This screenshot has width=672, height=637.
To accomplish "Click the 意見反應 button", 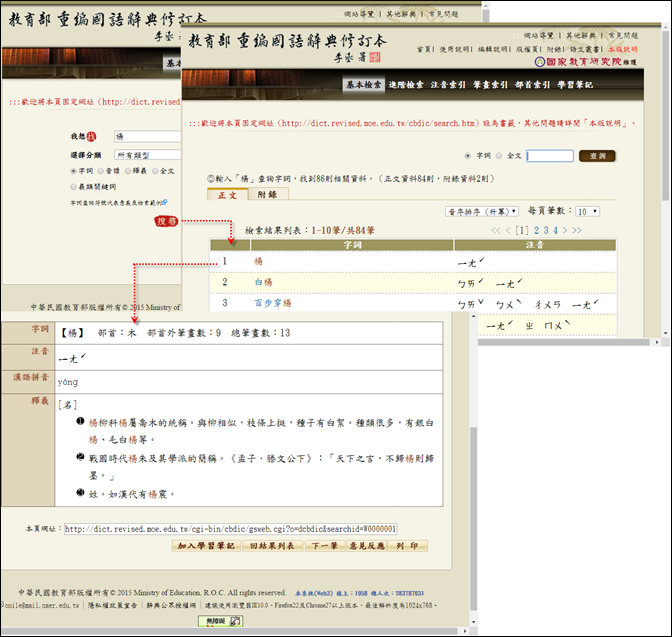I will (366, 546).
